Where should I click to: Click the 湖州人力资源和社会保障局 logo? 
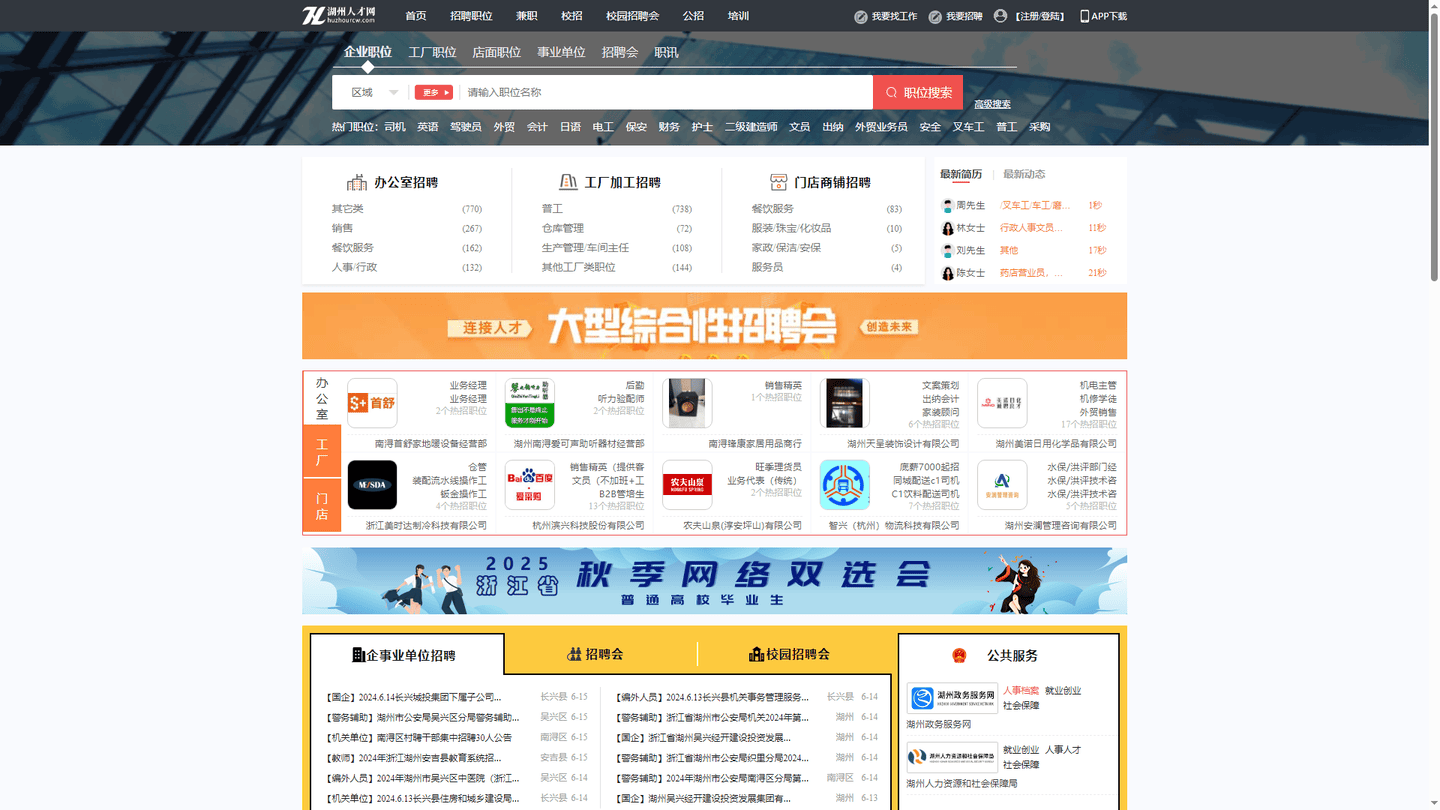point(952,757)
